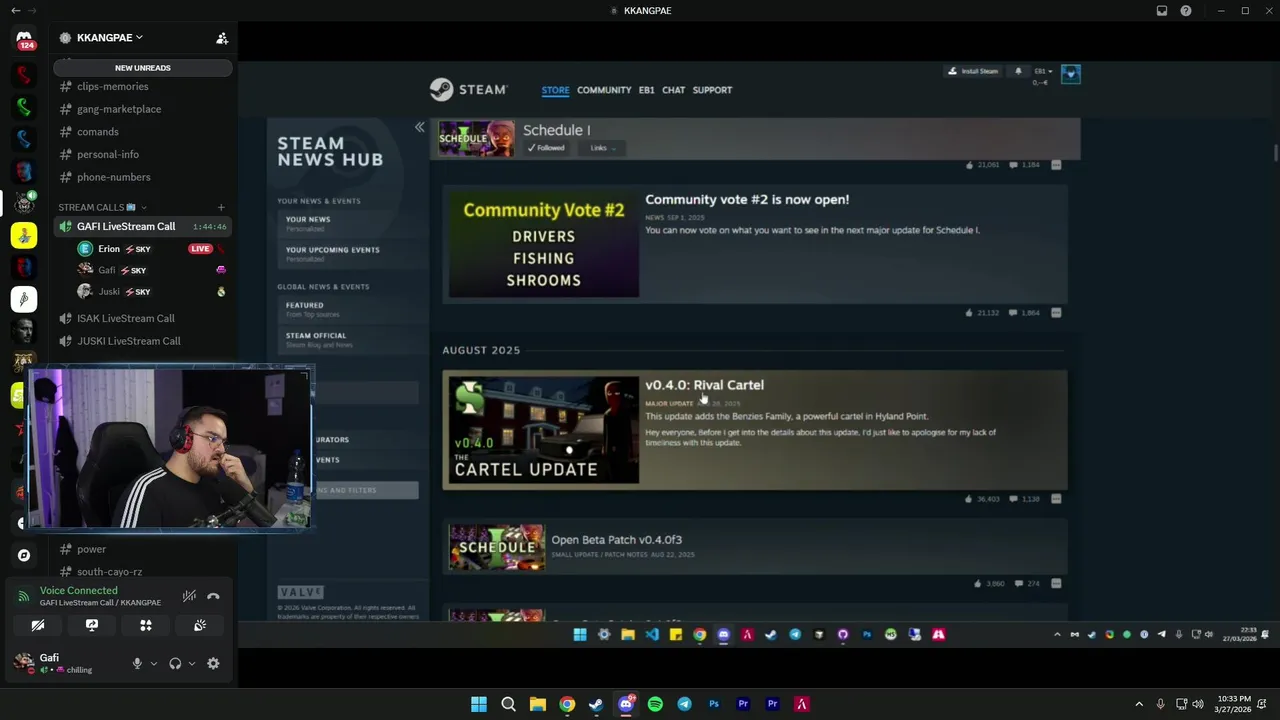Open the green phone server icon
Screen dimensions: 1280x720
click(24, 107)
